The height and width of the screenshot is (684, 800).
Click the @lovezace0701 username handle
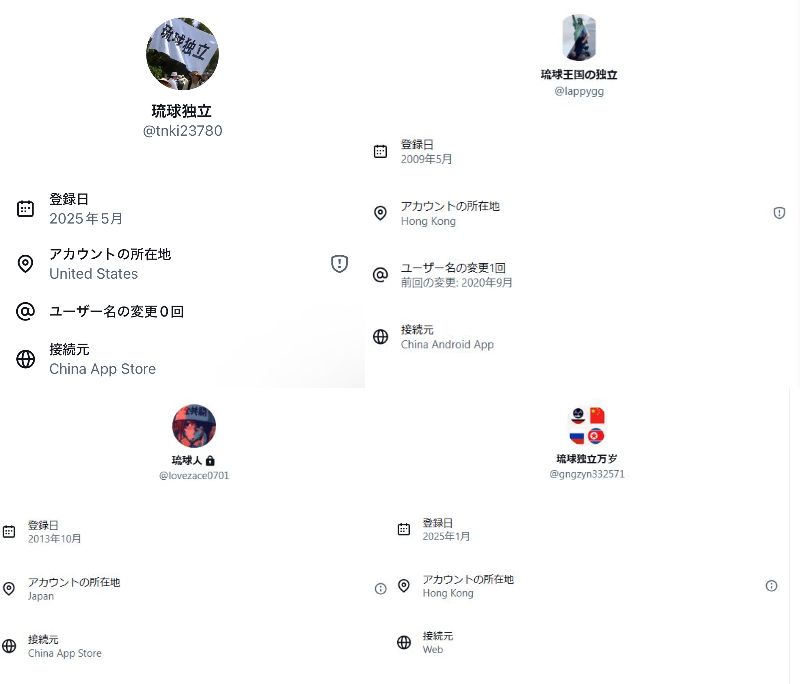pos(194,475)
